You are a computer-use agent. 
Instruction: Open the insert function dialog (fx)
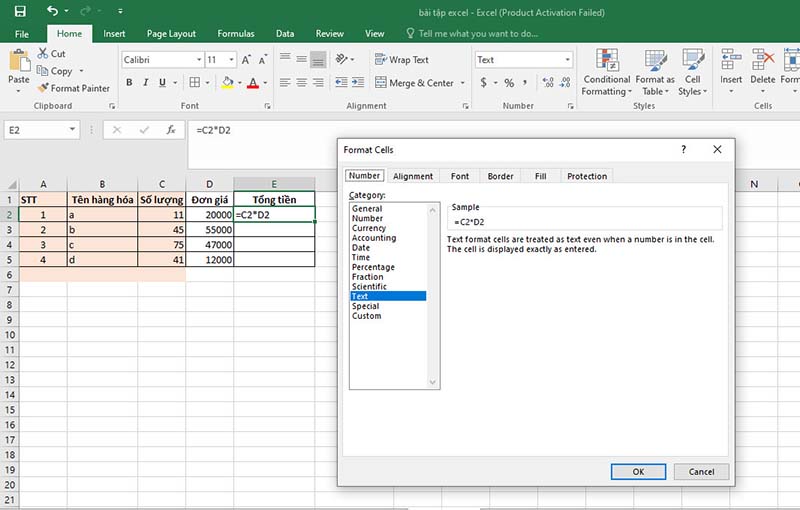[x=171, y=130]
